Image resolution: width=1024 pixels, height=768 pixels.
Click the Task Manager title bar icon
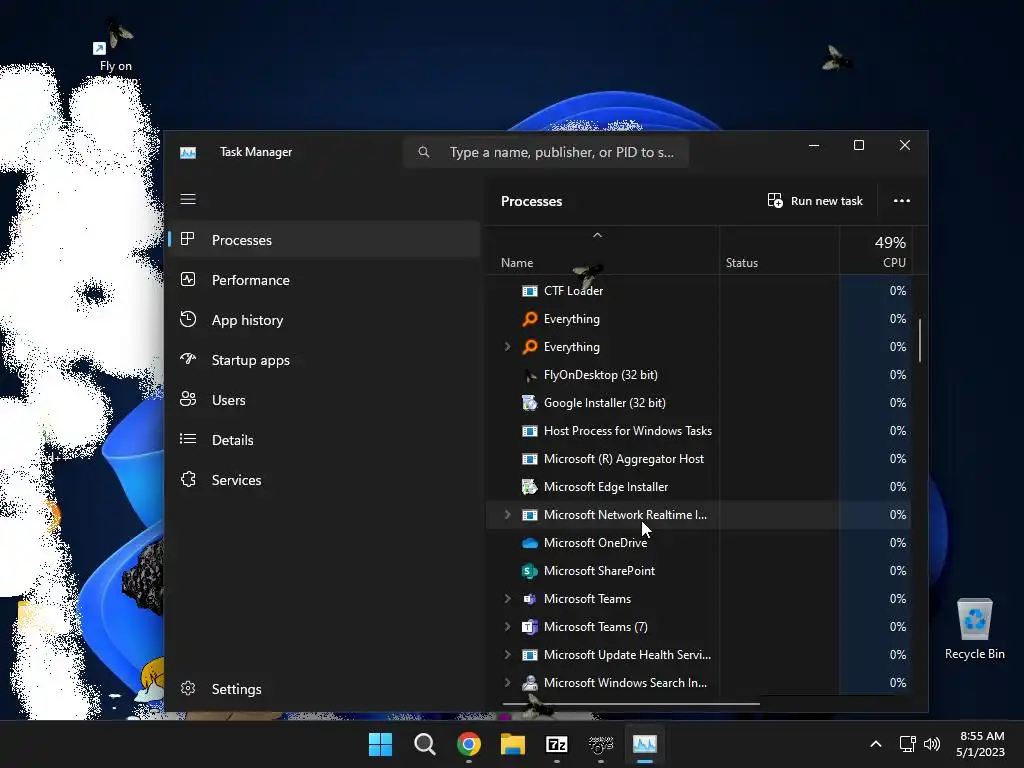pos(188,152)
